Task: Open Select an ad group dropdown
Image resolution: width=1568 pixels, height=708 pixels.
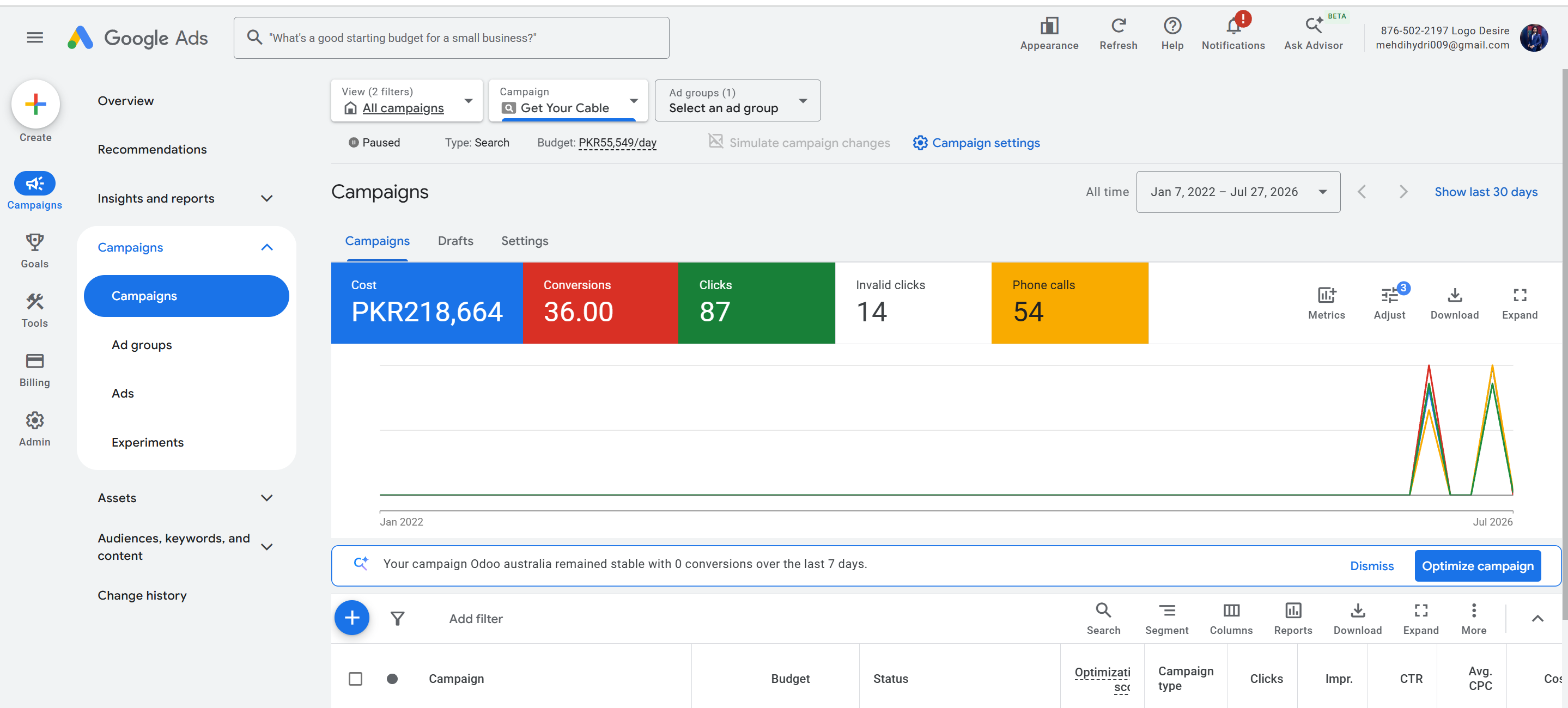Action: (737, 100)
